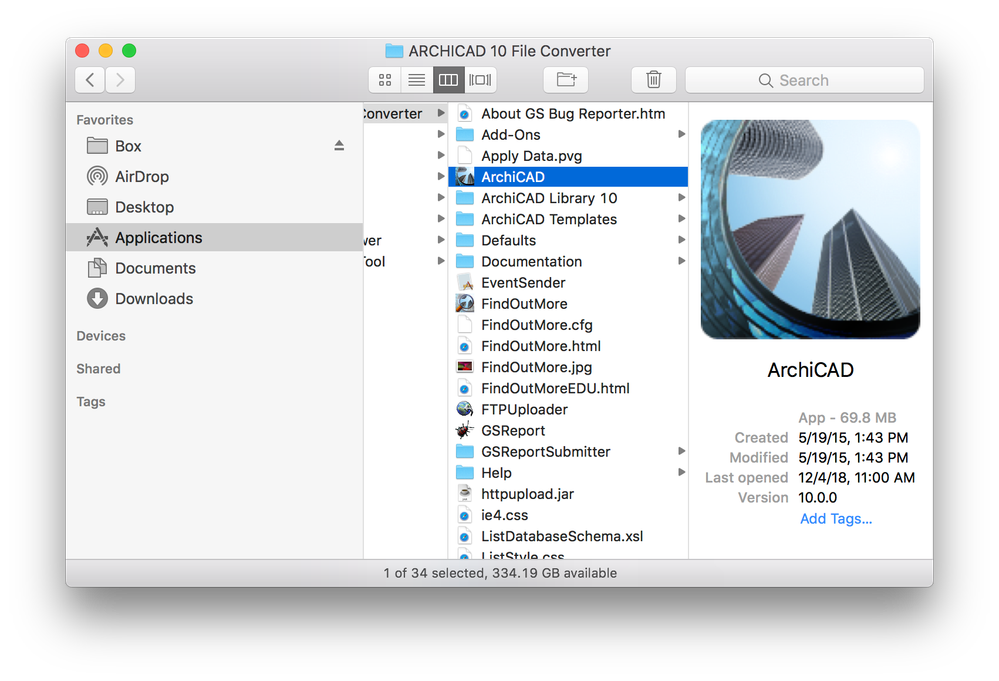Click the ArchiCAD app icon in list

click(x=465, y=177)
